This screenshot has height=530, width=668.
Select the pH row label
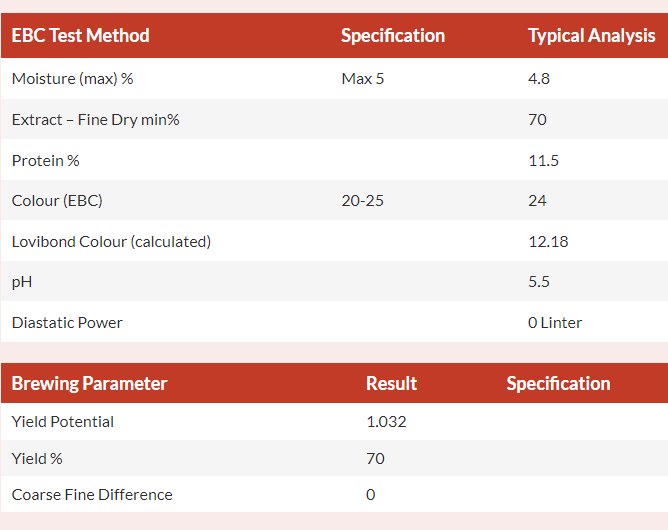coord(22,282)
